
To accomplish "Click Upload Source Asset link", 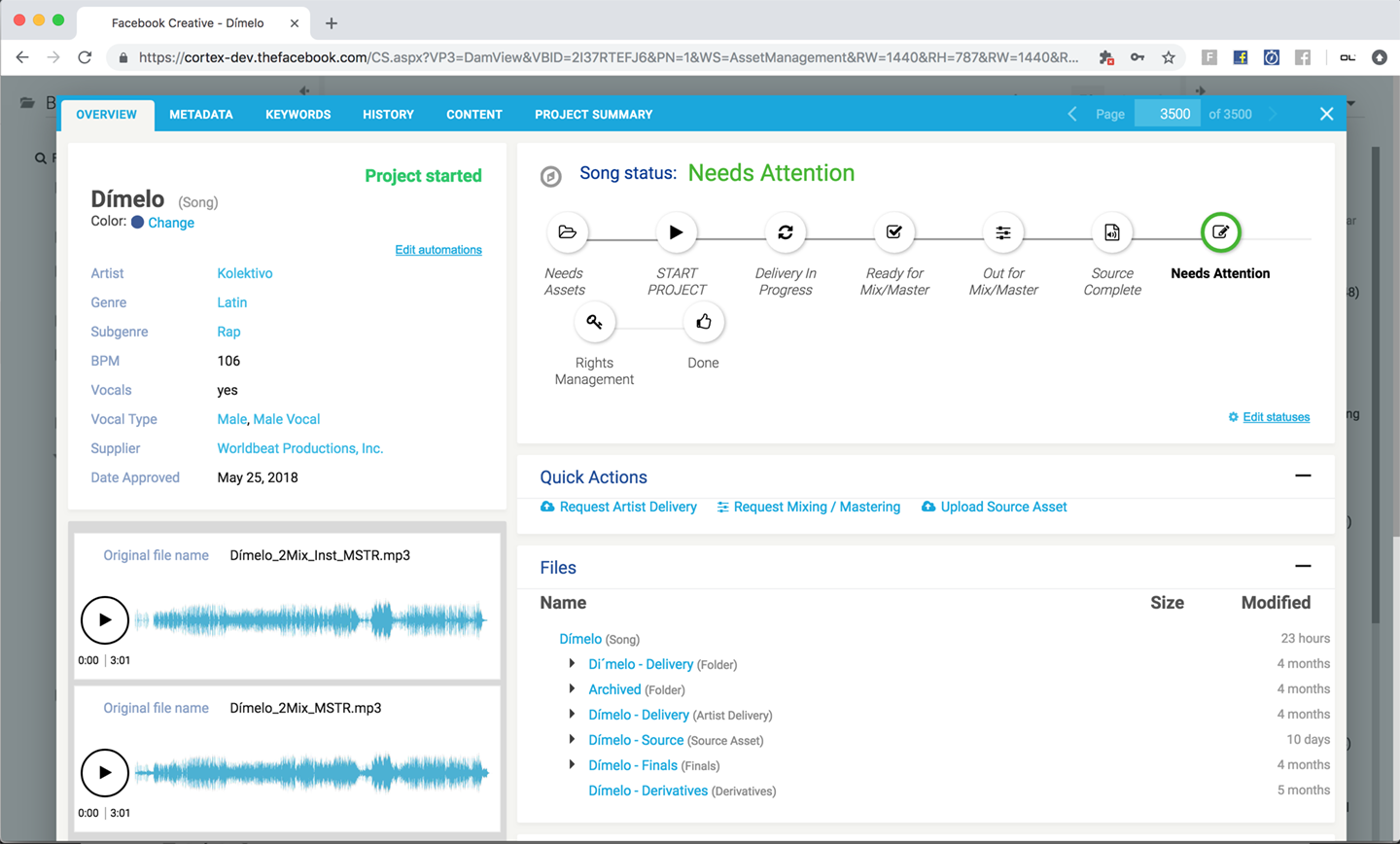I will [1004, 507].
